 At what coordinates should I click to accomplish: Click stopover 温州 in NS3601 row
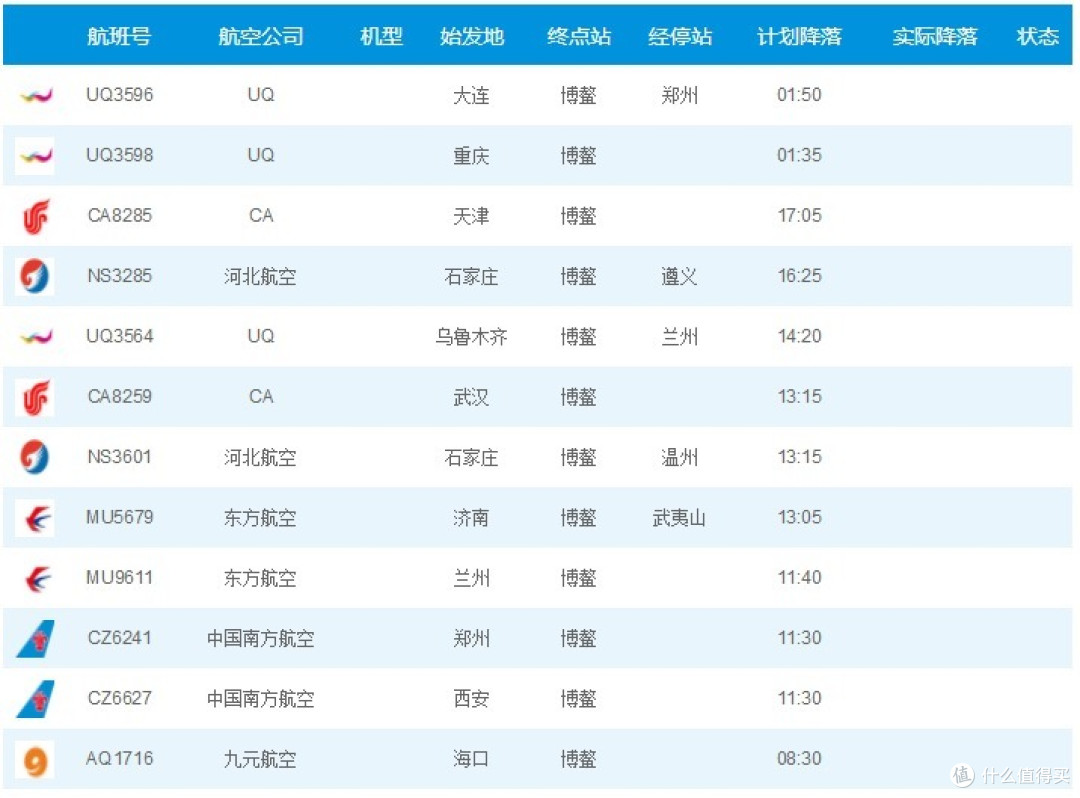point(679,458)
